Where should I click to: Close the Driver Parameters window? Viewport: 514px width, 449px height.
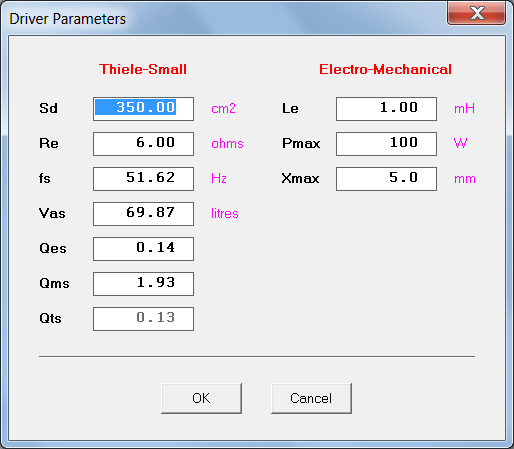tap(477, 13)
